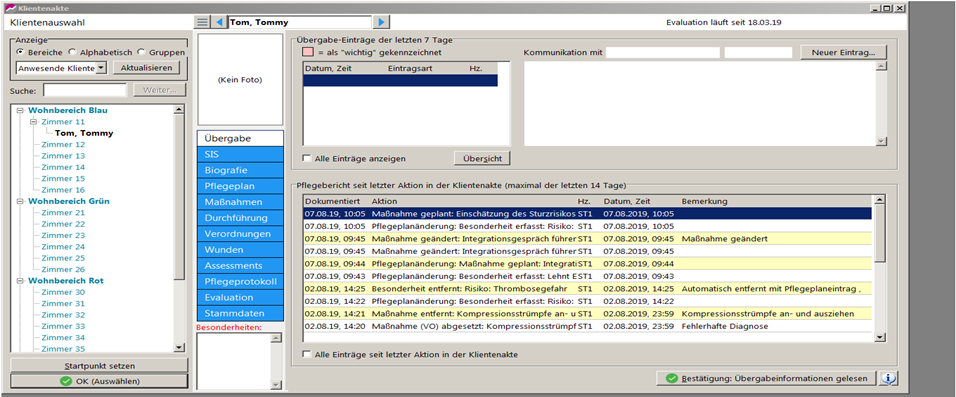
Task: Collapse the Zimmer 11 tree node
Action: (34, 122)
